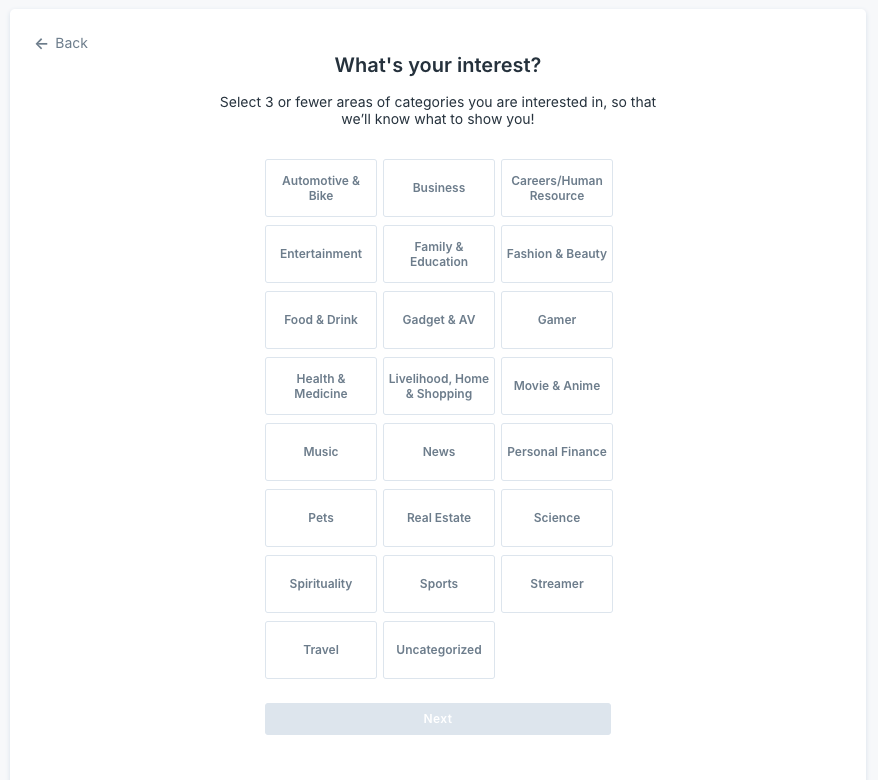The image size is (878, 780).
Task: Select Movie & Anime category
Action: click(557, 386)
